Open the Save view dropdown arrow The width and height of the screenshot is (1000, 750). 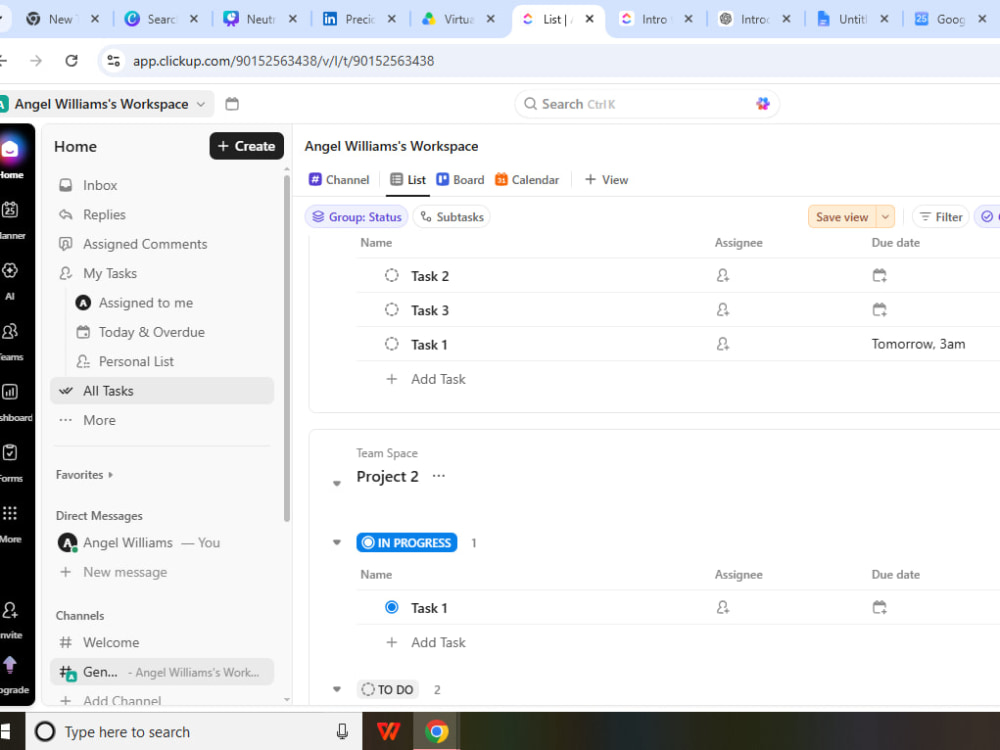pyautogui.click(x=885, y=217)
